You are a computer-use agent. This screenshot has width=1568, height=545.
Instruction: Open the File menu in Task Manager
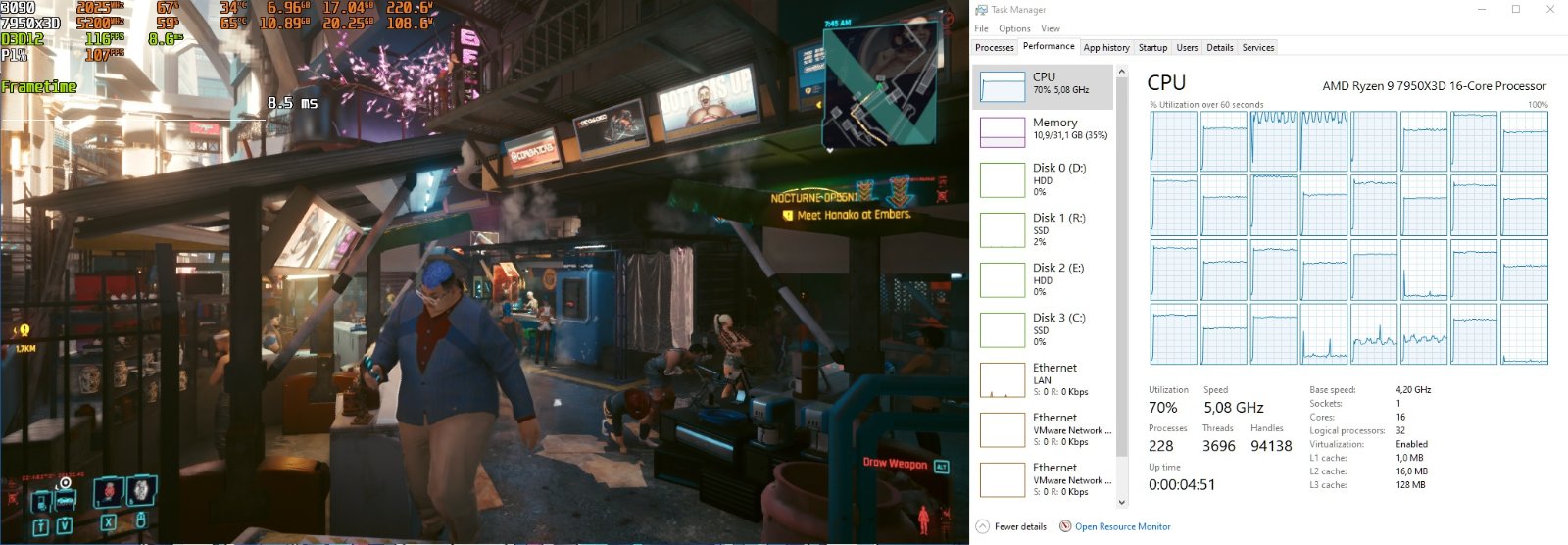[981, 28]
